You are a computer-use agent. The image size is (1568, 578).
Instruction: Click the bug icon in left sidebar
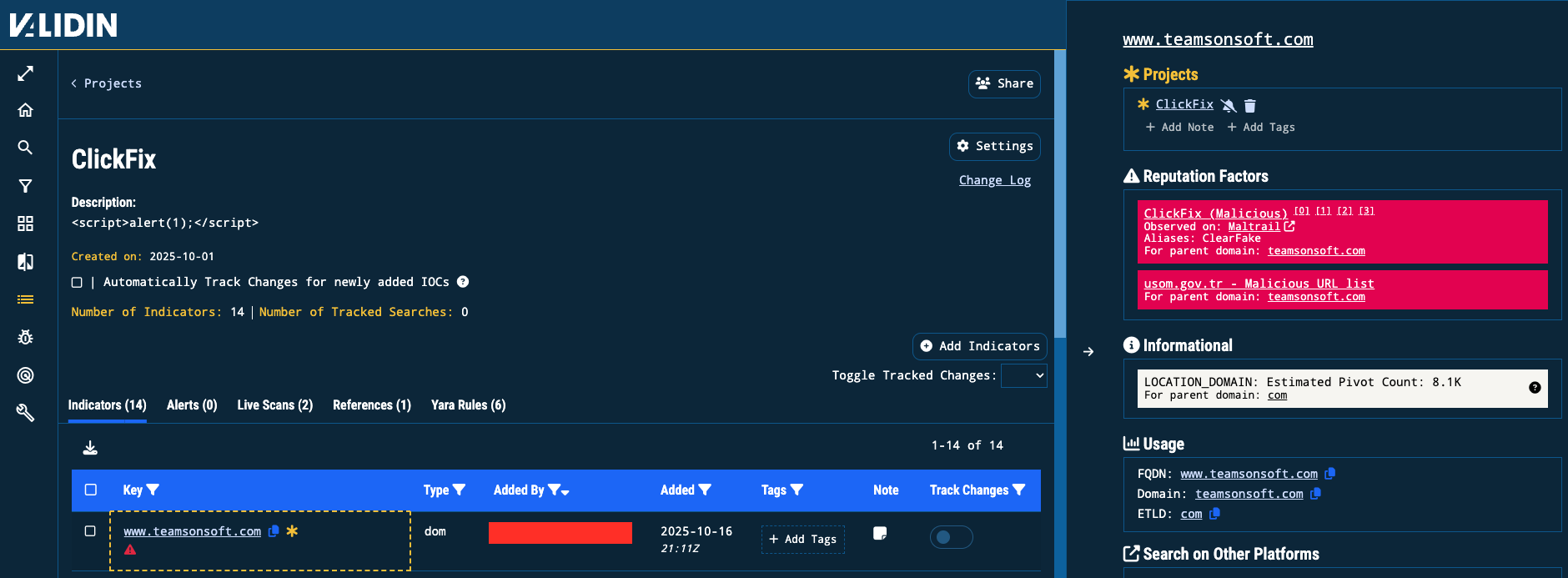25,337
